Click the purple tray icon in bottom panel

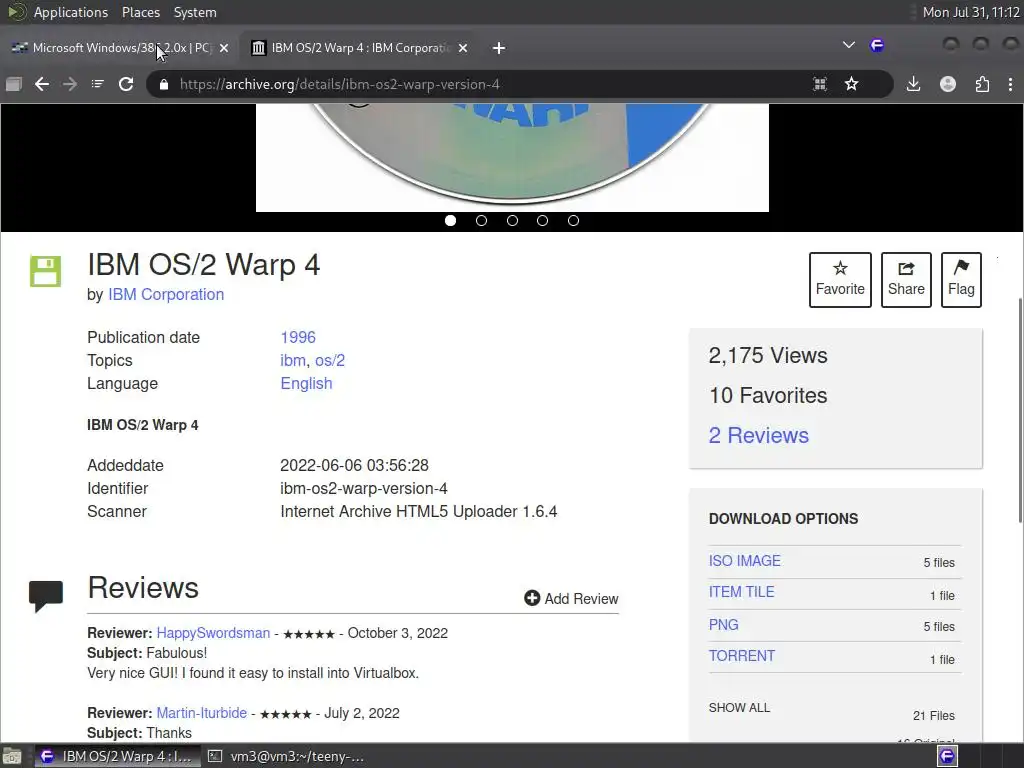click(947, 756)
